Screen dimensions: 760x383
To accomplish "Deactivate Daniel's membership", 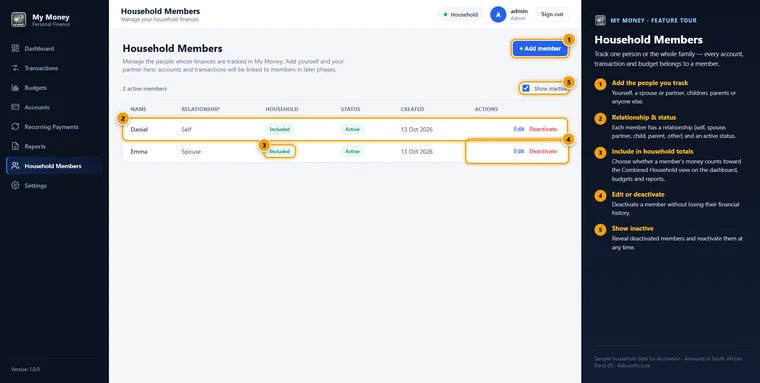I will click(543, 129).
